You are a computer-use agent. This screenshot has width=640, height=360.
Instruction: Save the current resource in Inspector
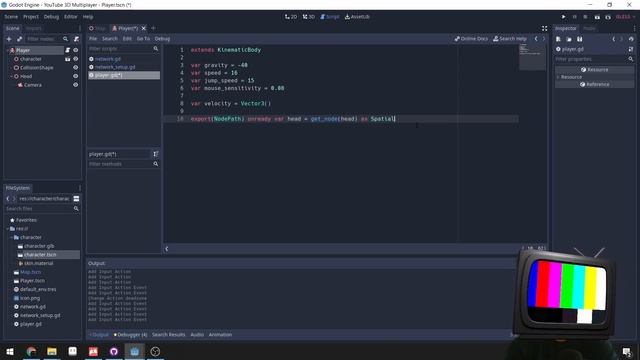pos(580,39)
